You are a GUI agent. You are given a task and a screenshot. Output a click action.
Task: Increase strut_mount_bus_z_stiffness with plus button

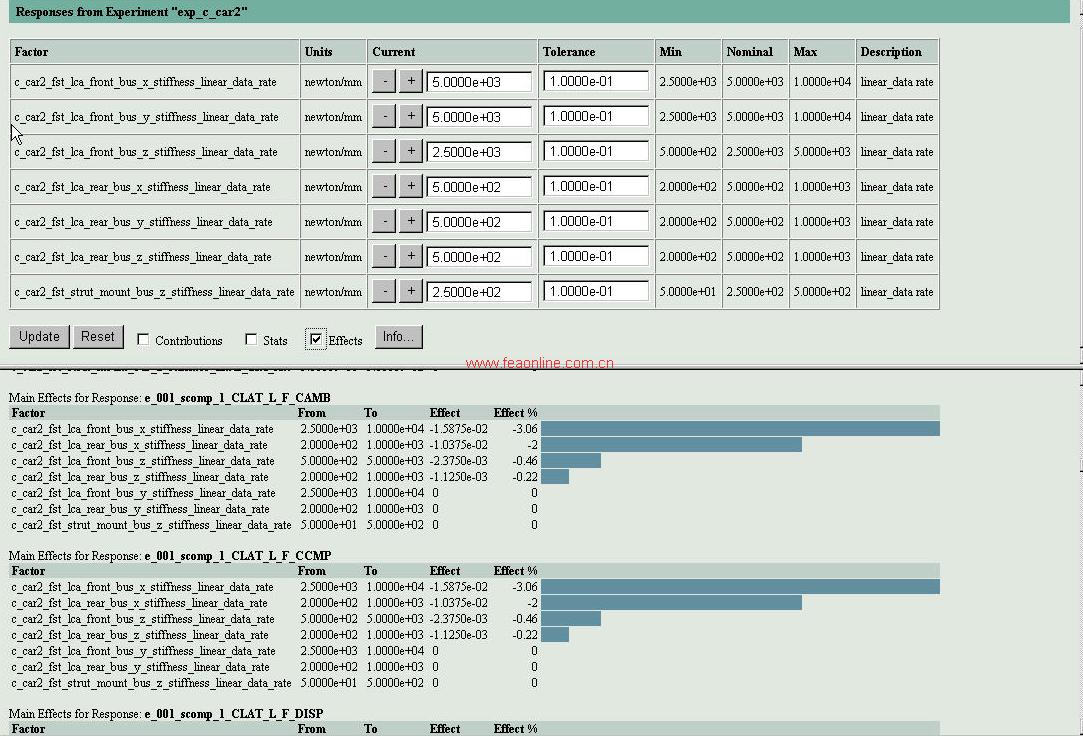point(410,291)
